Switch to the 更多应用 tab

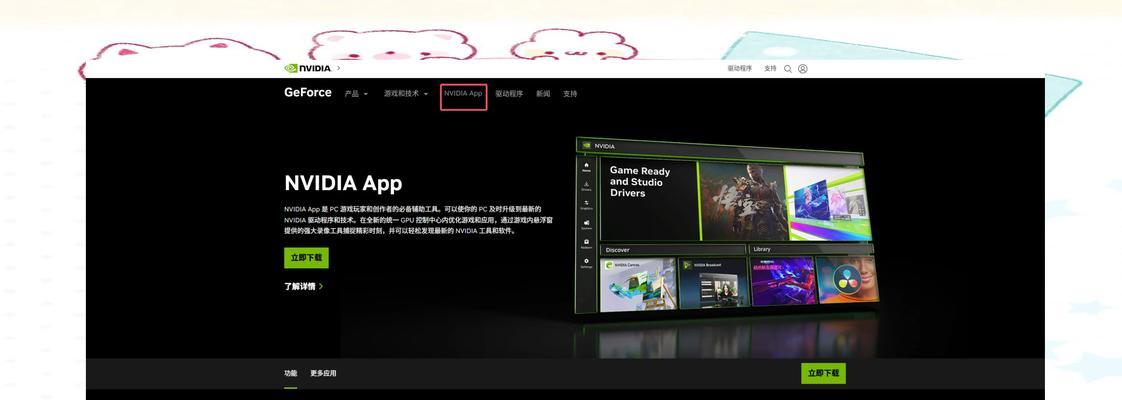pyautogui.click(x=323, y=374)
